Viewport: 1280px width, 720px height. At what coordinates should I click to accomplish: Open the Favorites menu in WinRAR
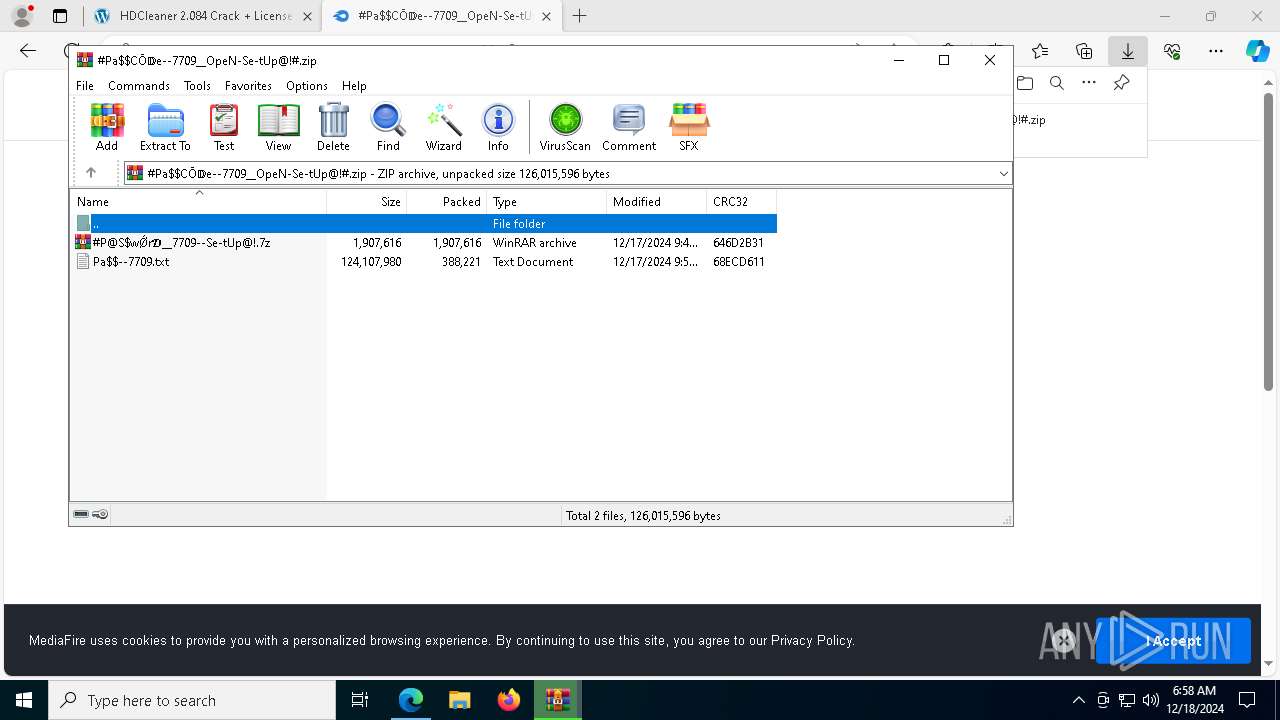pyautogui.click(x=248, y=86)
